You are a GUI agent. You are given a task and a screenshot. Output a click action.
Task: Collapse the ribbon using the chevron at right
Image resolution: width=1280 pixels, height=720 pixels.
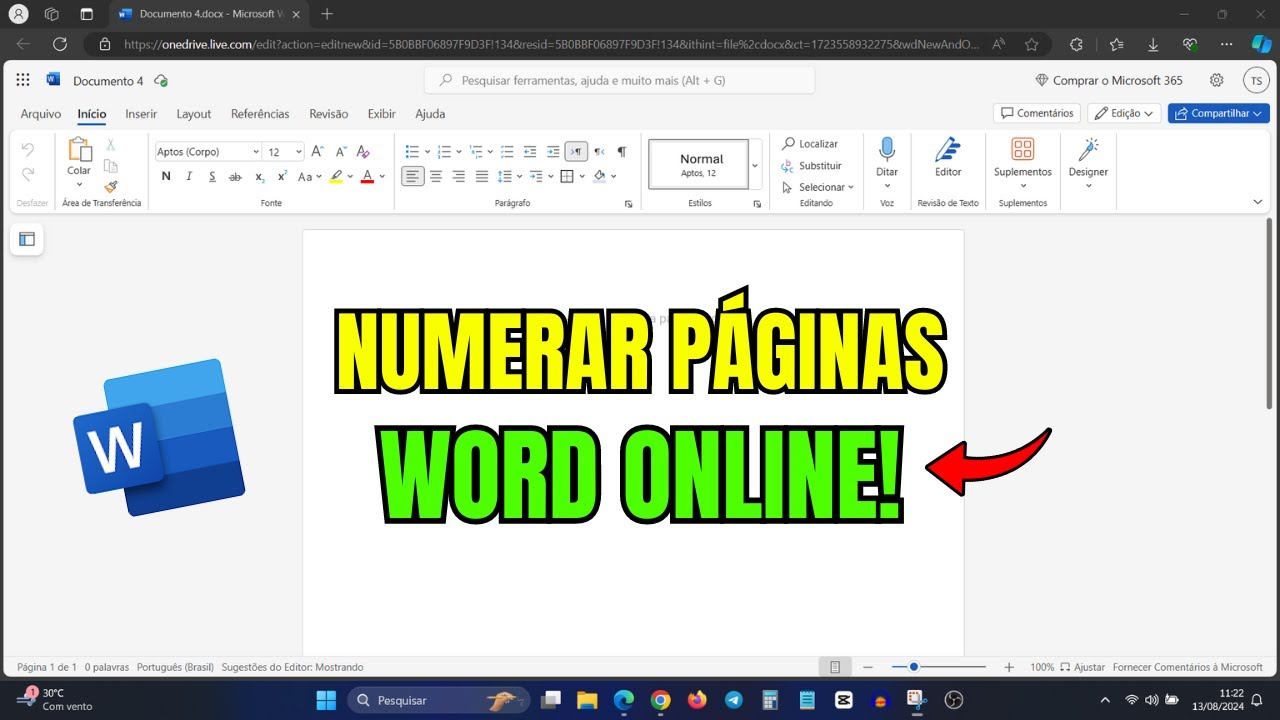point(1258,202)
